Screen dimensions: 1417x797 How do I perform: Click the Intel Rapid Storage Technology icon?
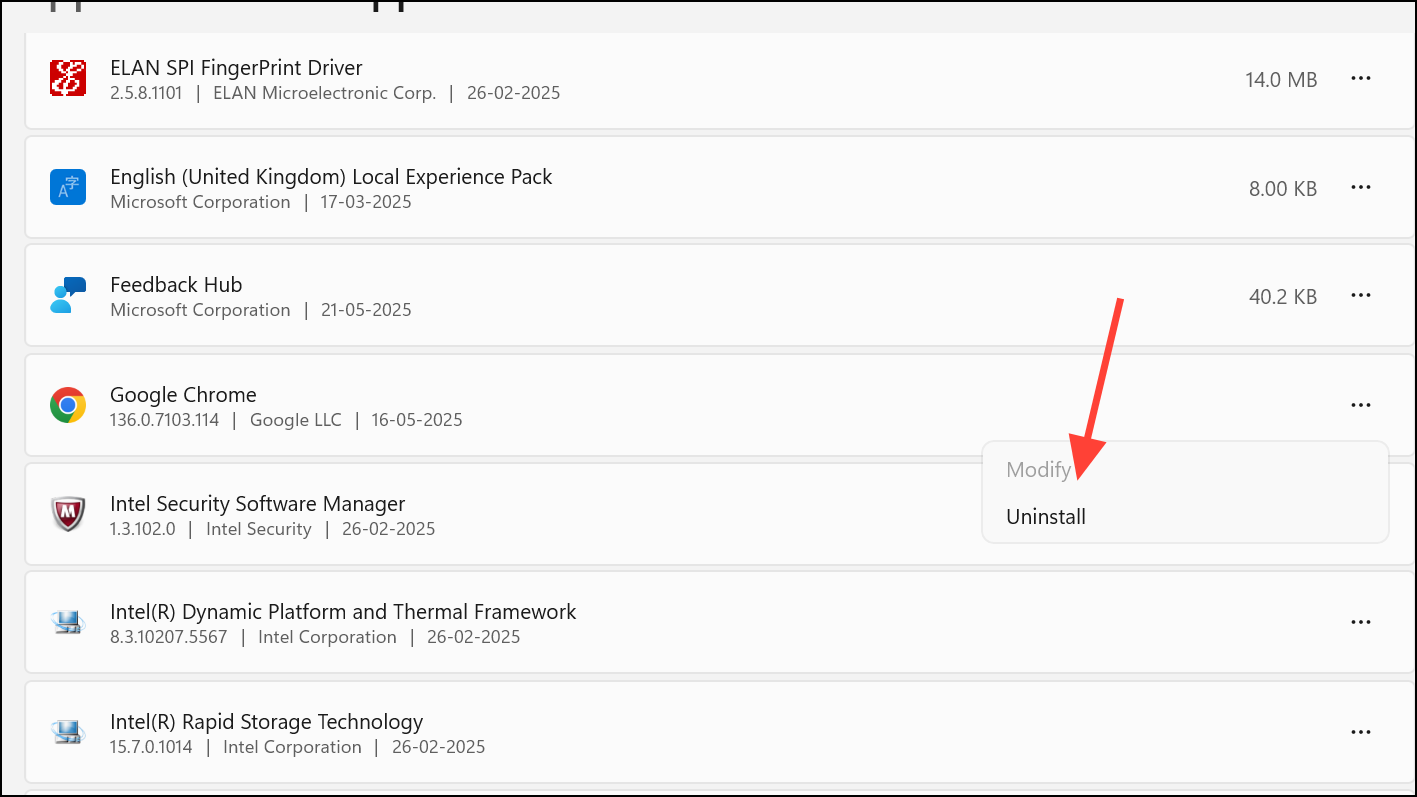(x=68, y=732)
